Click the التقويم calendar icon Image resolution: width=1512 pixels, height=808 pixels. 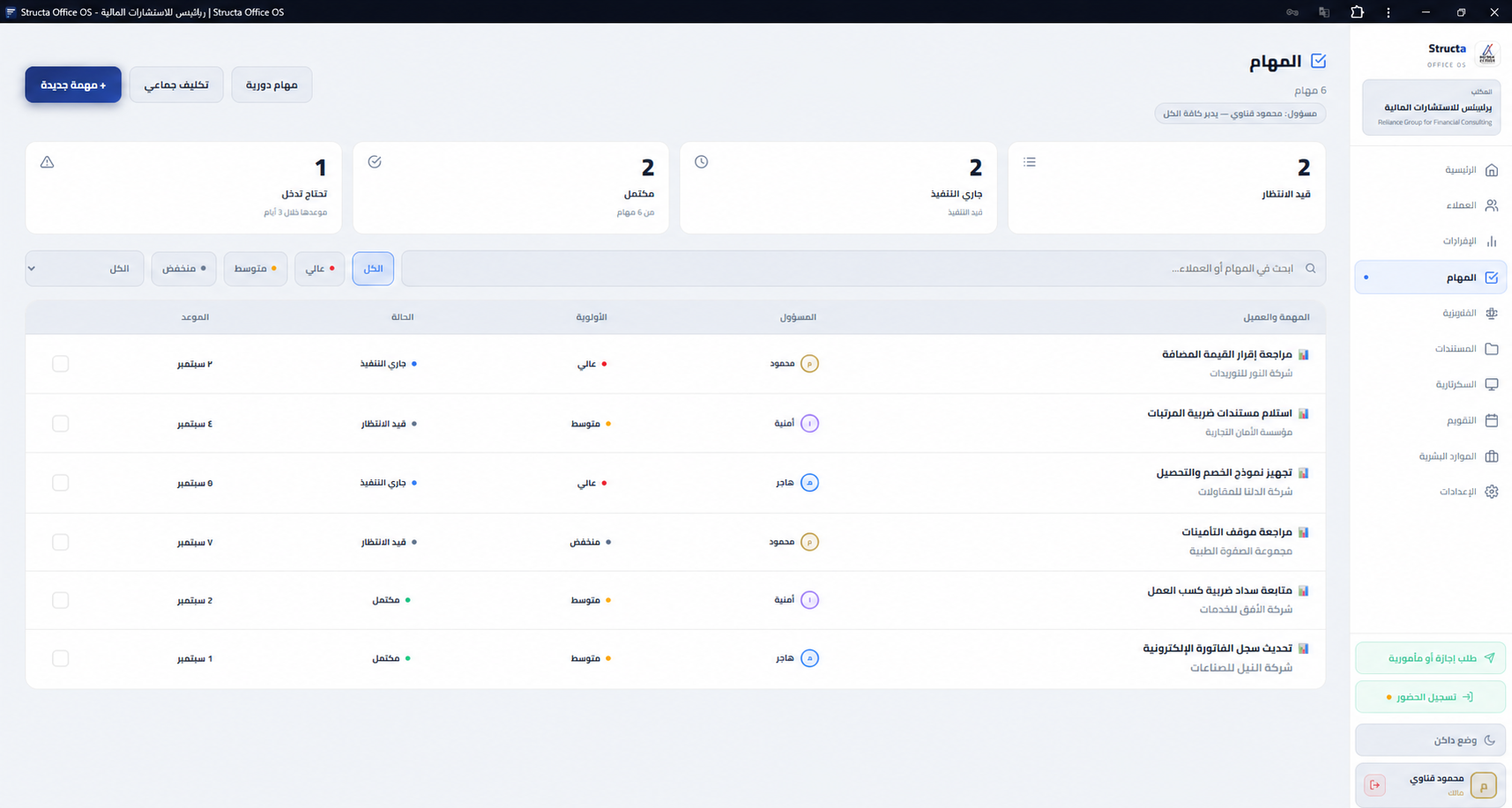[x=1492, y=420]
